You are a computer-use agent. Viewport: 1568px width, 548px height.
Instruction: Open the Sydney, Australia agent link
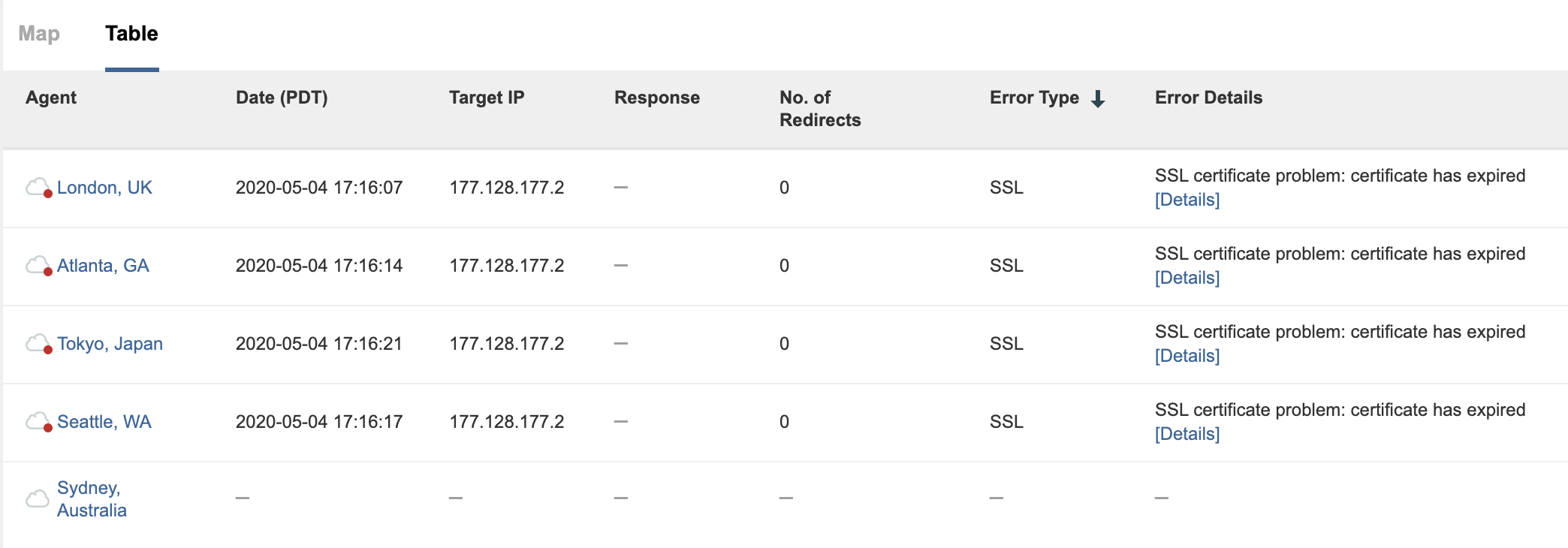[92, 499]
